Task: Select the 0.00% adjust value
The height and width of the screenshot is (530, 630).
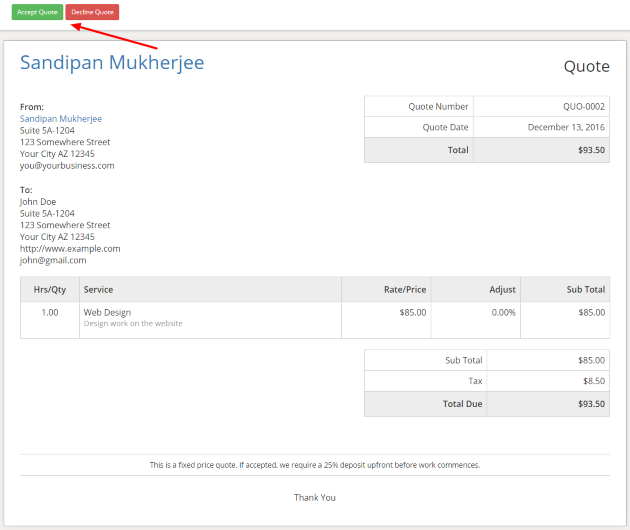Action: [503, 313]
